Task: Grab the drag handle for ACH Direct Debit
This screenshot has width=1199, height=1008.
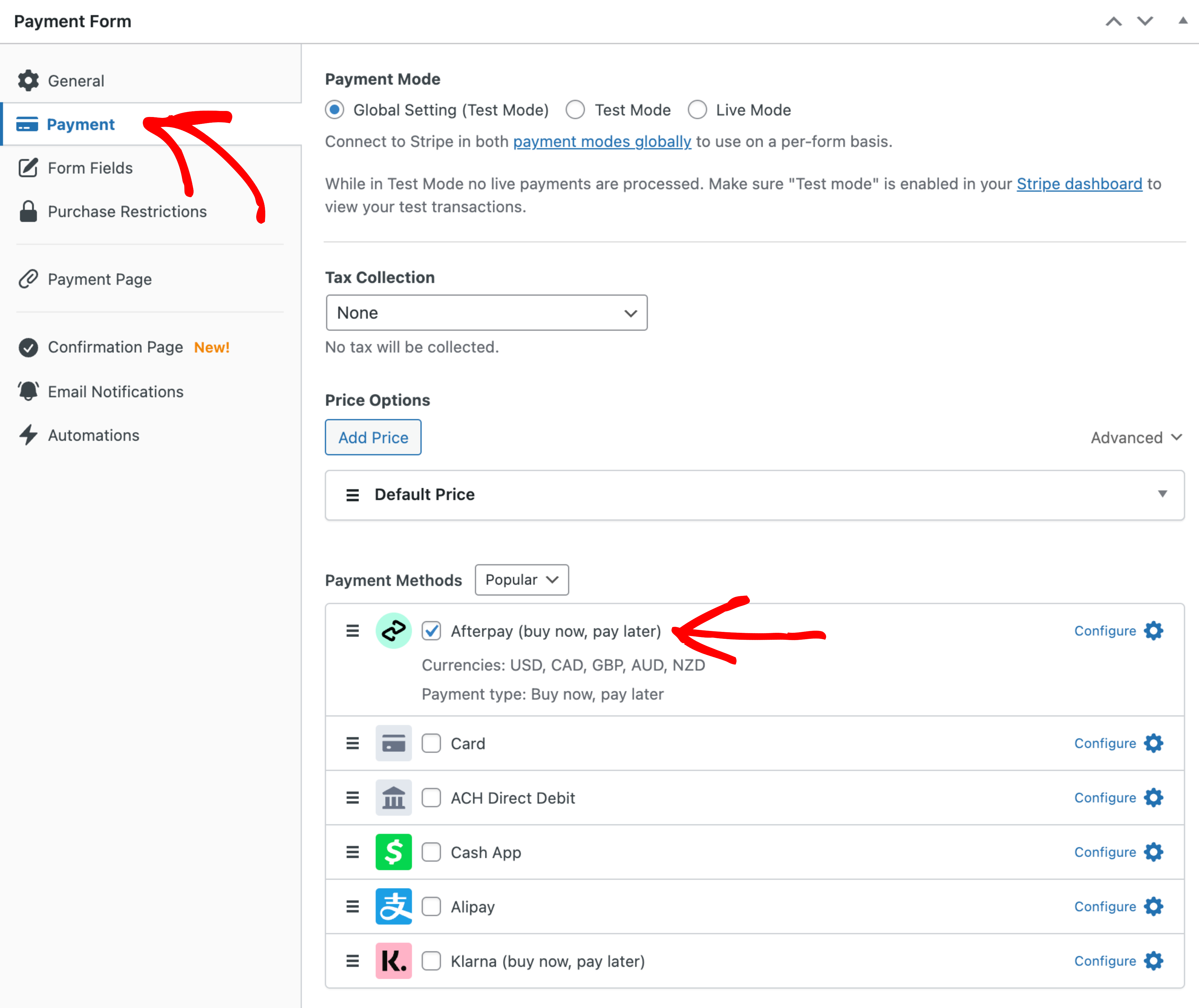Action: click(x=353, y=798)
